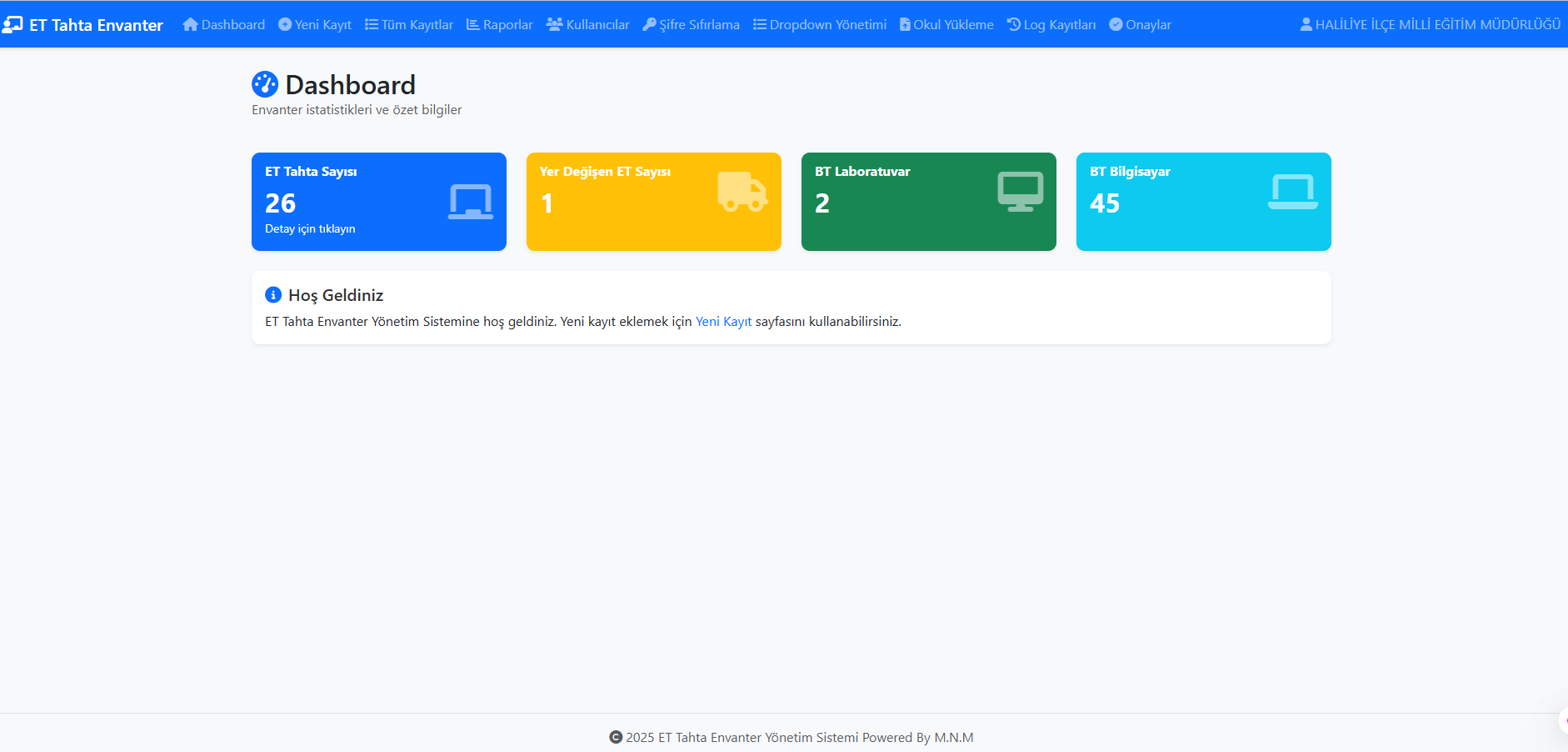Navigate to Kullanıcılar
Image resolution: width=1568 pixels, height=752 pixels.
(x=588, y=25)
